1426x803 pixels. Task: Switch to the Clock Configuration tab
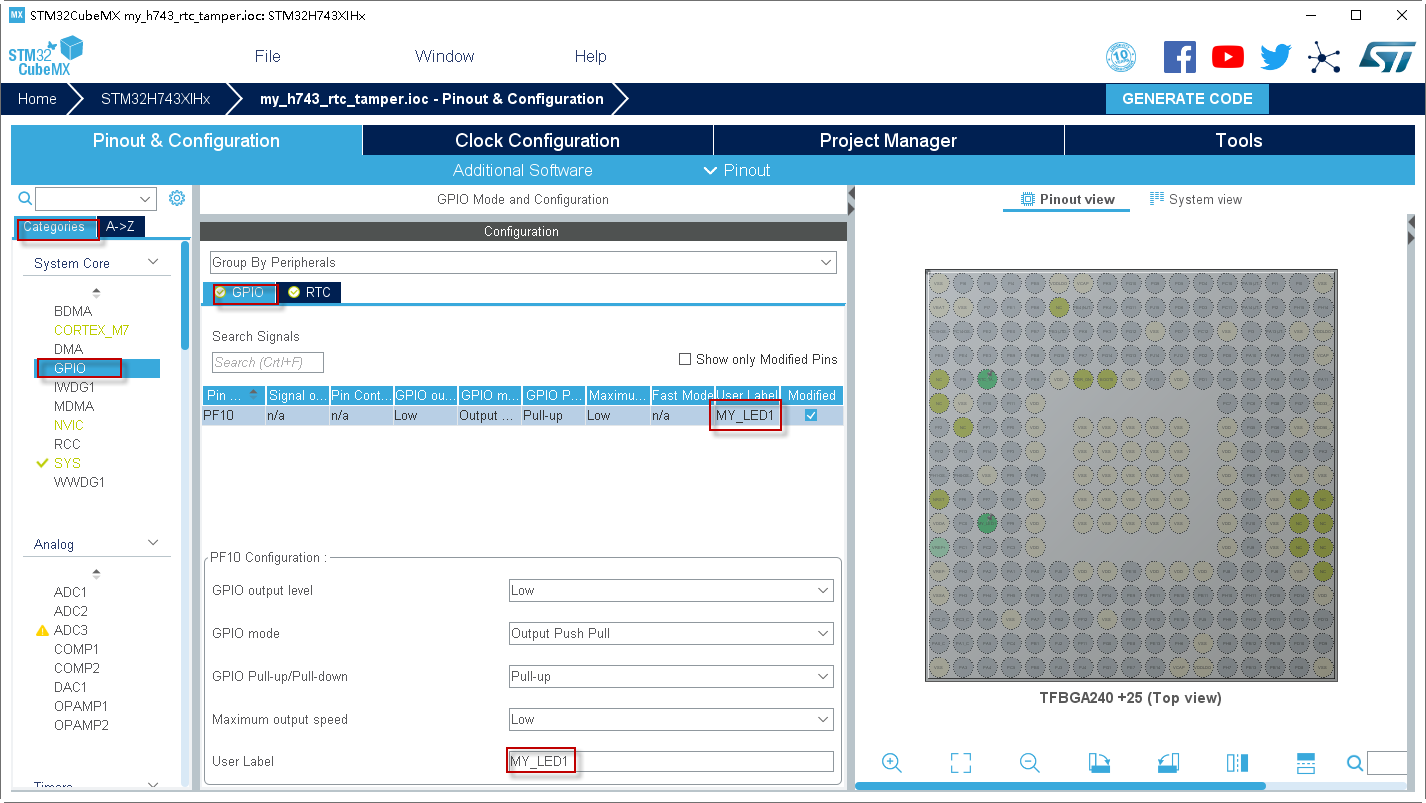pyautogui.click(x=537, y=140)
